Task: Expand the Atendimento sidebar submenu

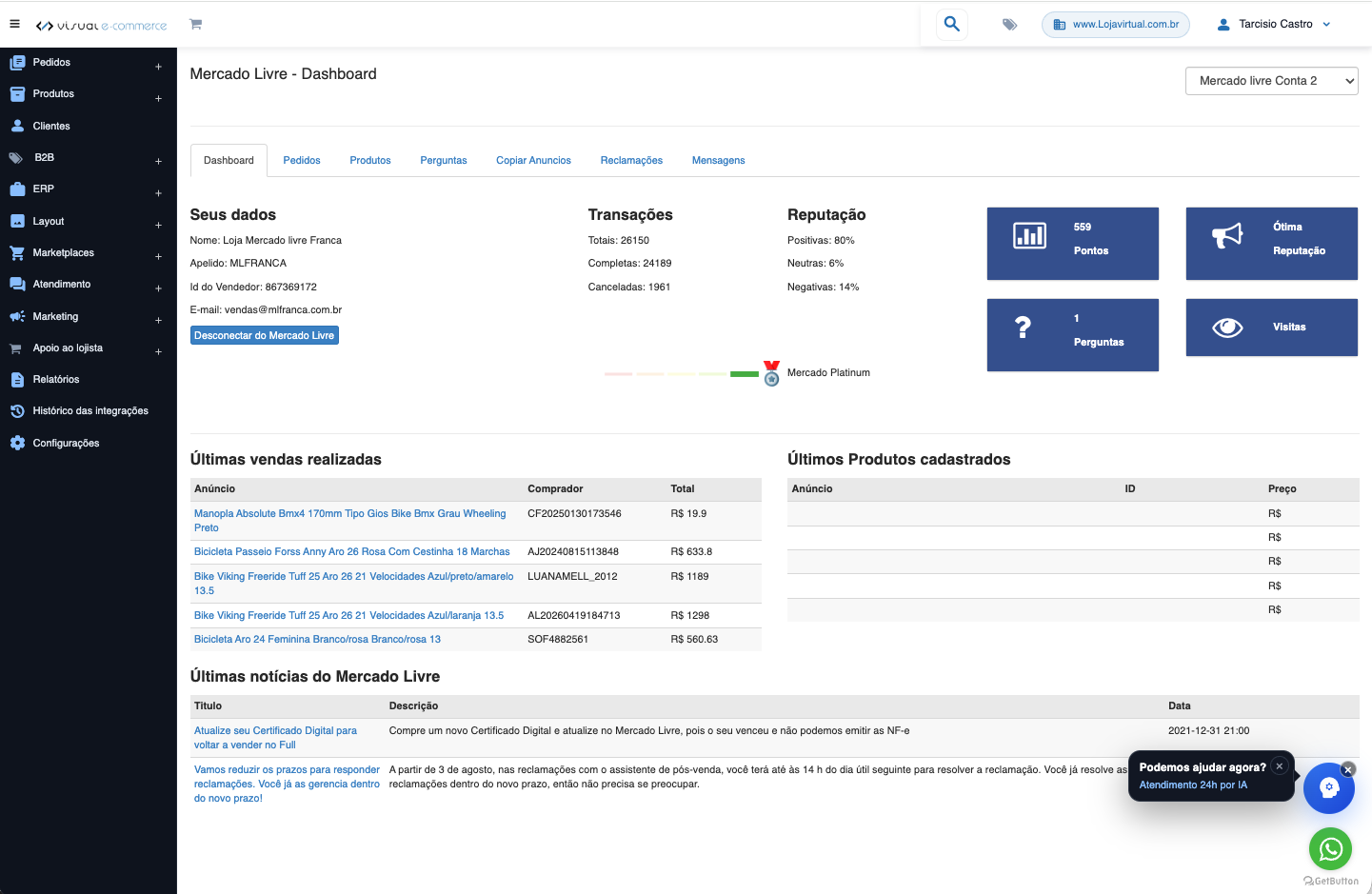Action: click(159, 288)
